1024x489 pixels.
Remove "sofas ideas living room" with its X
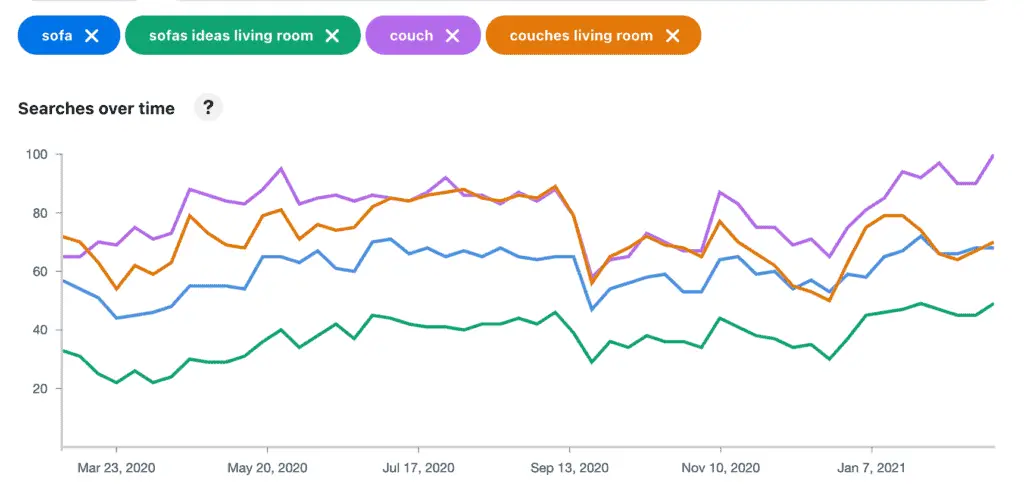[332, 35]
